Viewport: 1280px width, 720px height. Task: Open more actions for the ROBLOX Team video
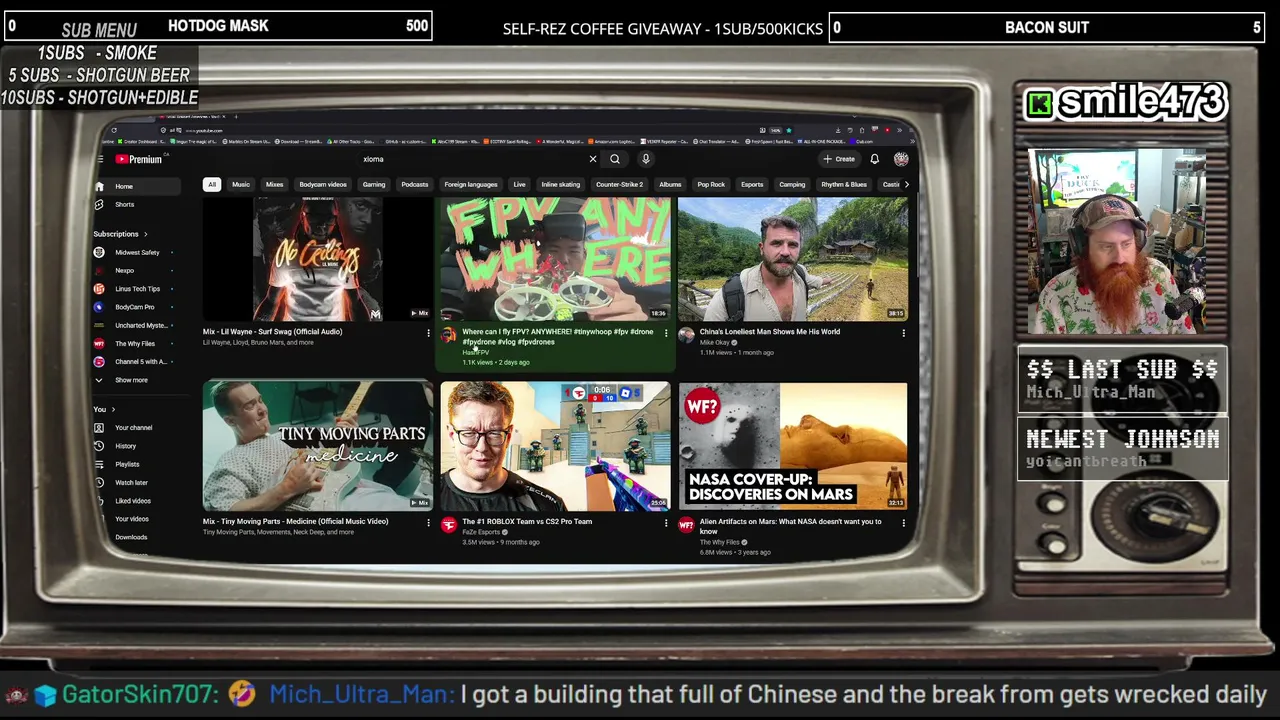tap(666, 523)
